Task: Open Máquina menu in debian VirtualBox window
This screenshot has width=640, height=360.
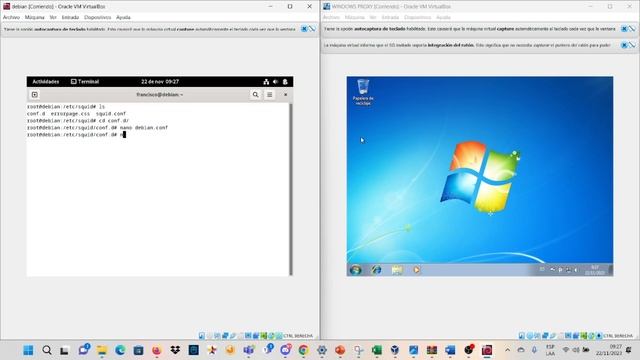Action: pyautogui.click(x=35, y=18)
